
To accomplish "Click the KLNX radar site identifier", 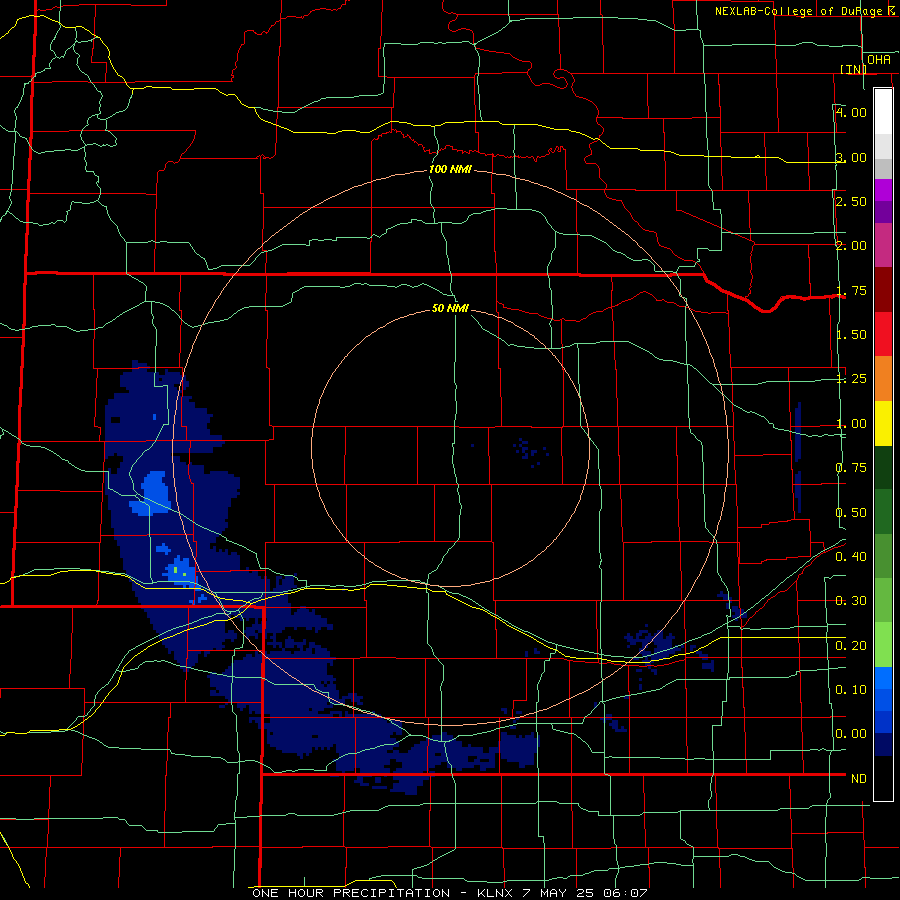I will coord(496,893).
